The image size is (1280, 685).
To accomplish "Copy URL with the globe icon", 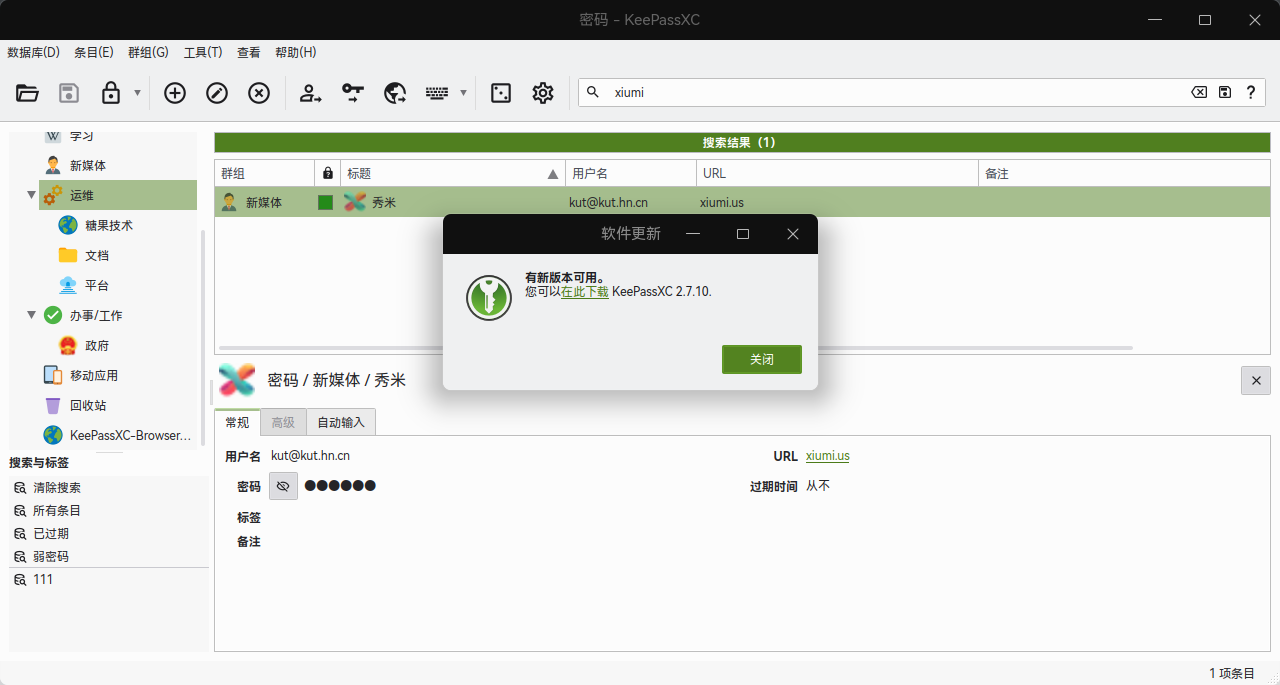I will [395, 93].
